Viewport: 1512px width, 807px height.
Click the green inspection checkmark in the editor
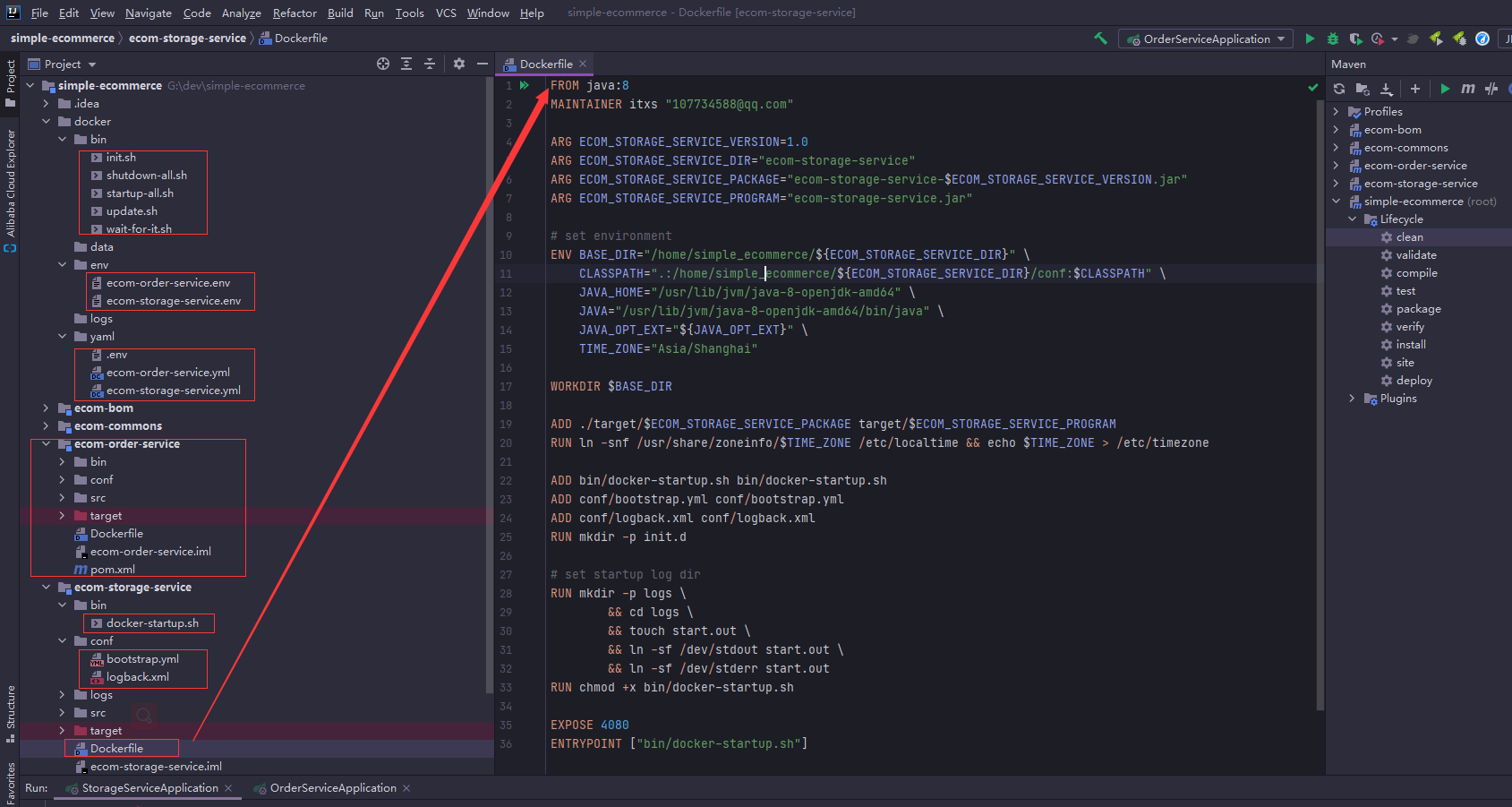click(x=1313, y=87)
